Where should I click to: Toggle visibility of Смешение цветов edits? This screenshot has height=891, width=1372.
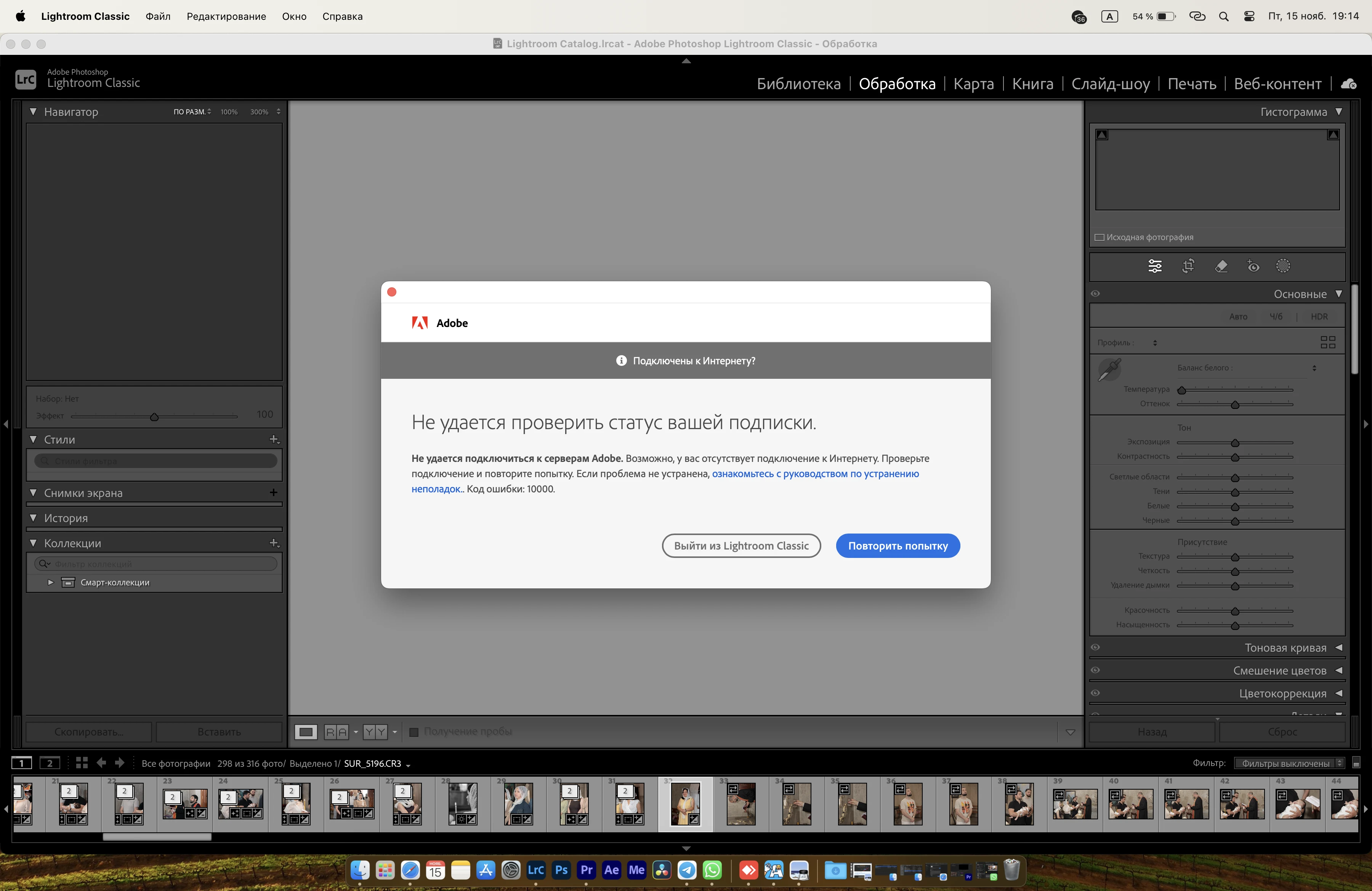(x=1095, y=670)
